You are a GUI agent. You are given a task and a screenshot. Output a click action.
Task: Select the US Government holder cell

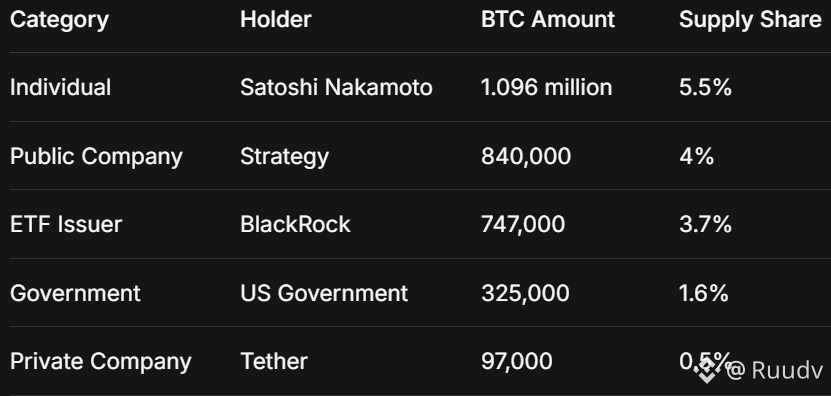tap(324, 293)
